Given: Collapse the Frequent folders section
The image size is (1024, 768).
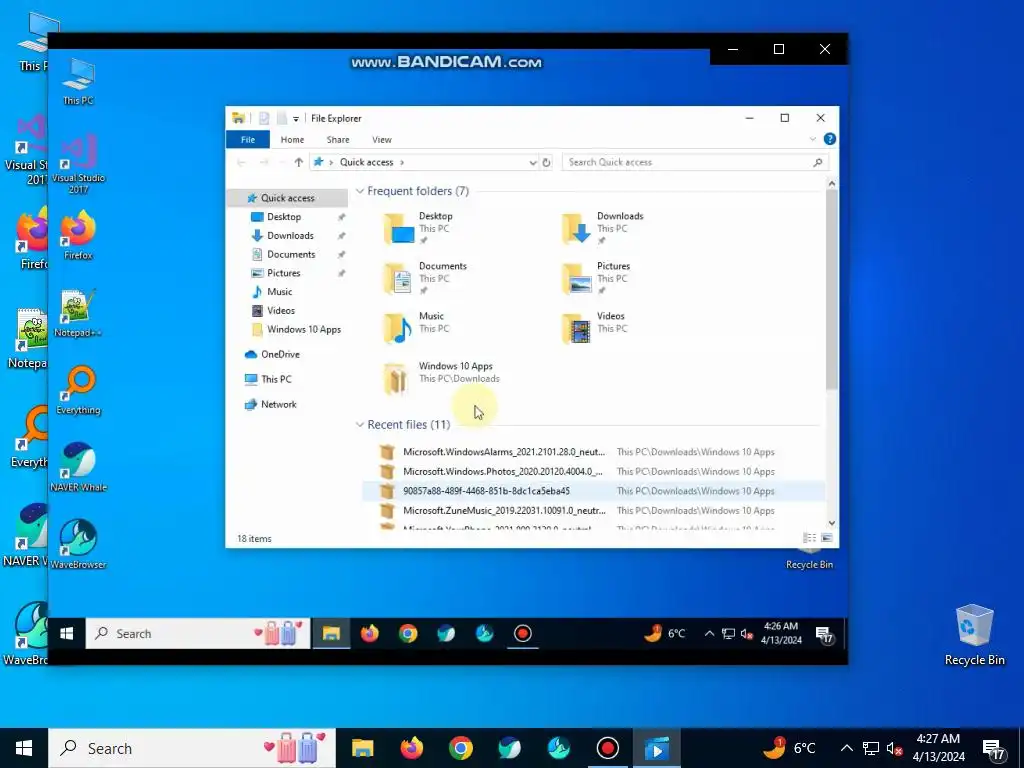Looking at the screenshot, I should coord(360,191).
